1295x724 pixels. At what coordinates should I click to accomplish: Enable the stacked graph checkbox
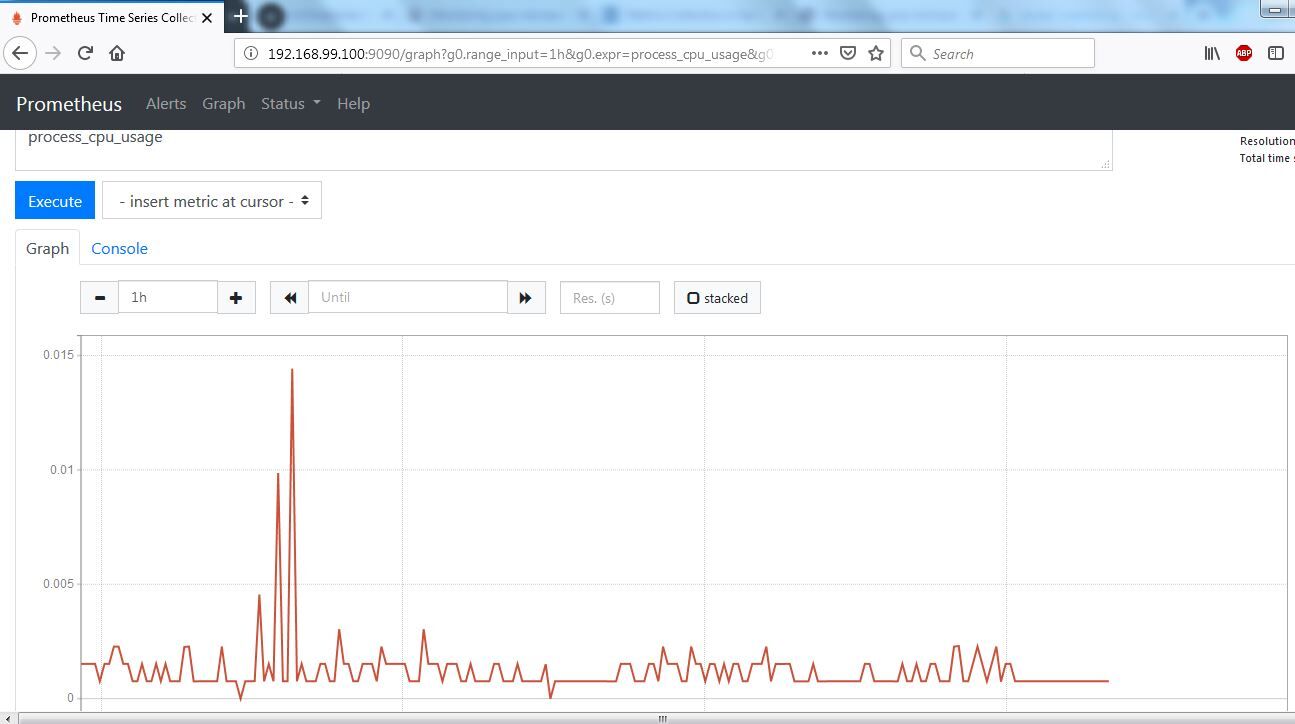click(x=694, y=297)
